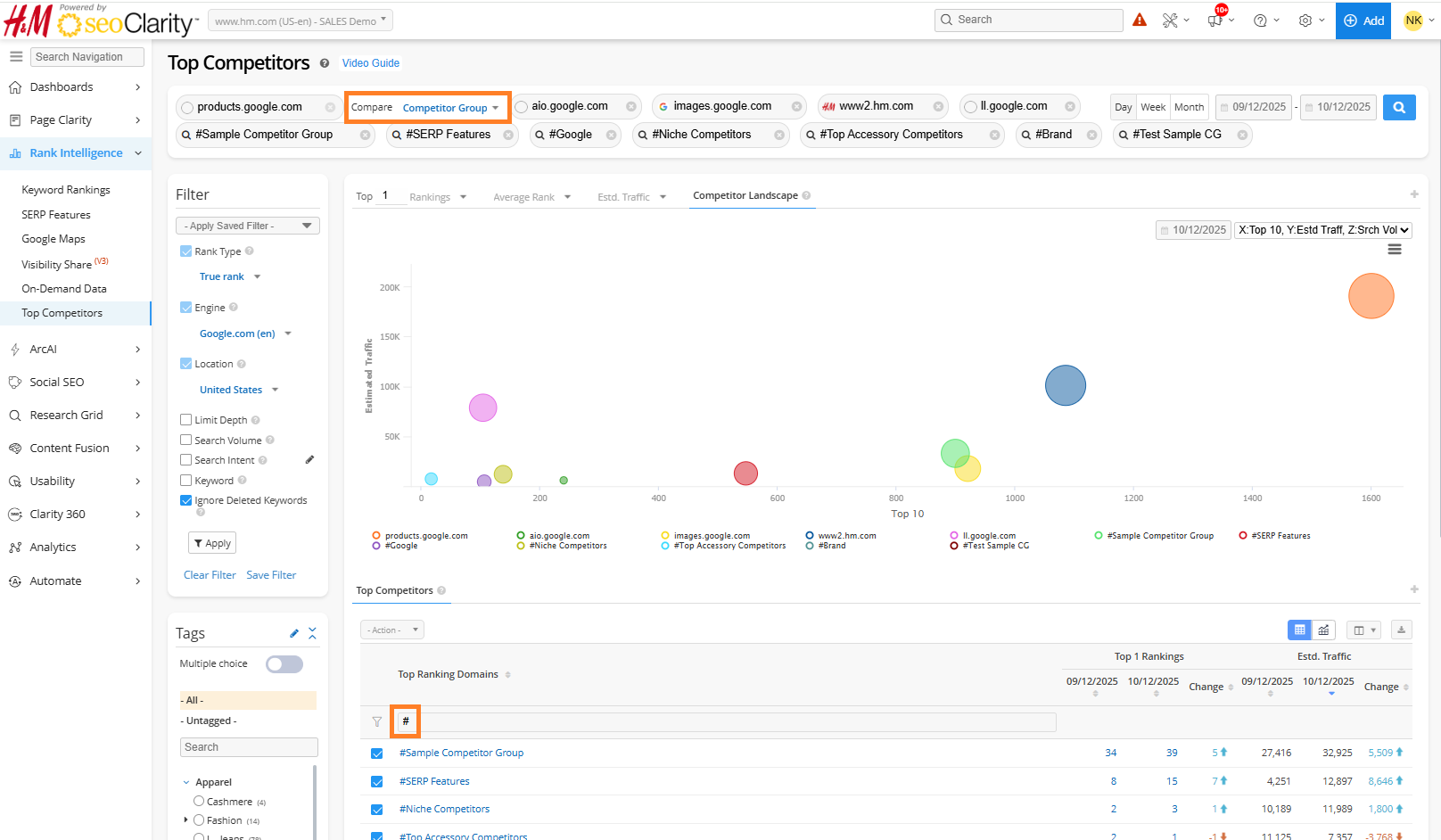
Task: Open the chart hamburger menu icon
Action: (x=1395, y=250)
